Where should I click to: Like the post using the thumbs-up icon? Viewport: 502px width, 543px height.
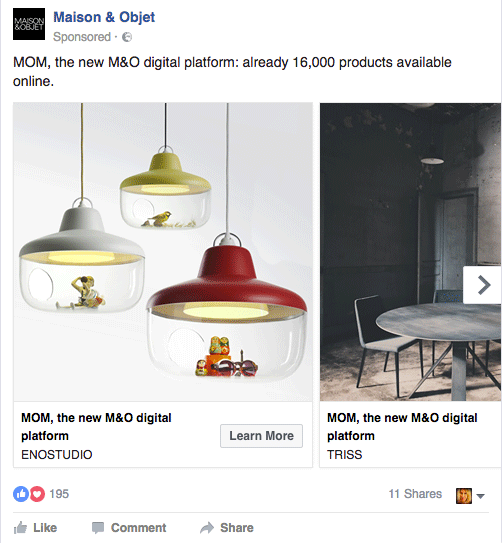(20, 528)
